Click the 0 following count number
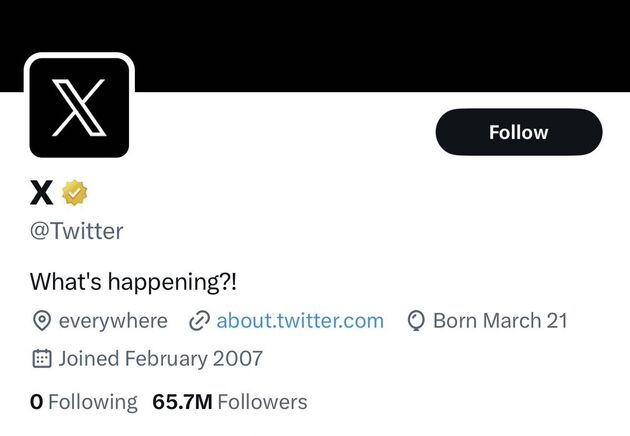Image resolution: width=630 pixels, height=436 pixels. (x=37, y=401)
